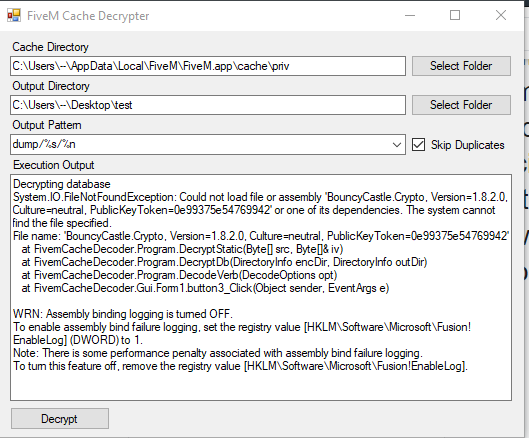Click the 'Form1.button3_Click' stack trace line
Screen dimensions: 529x438
[205, 288]
